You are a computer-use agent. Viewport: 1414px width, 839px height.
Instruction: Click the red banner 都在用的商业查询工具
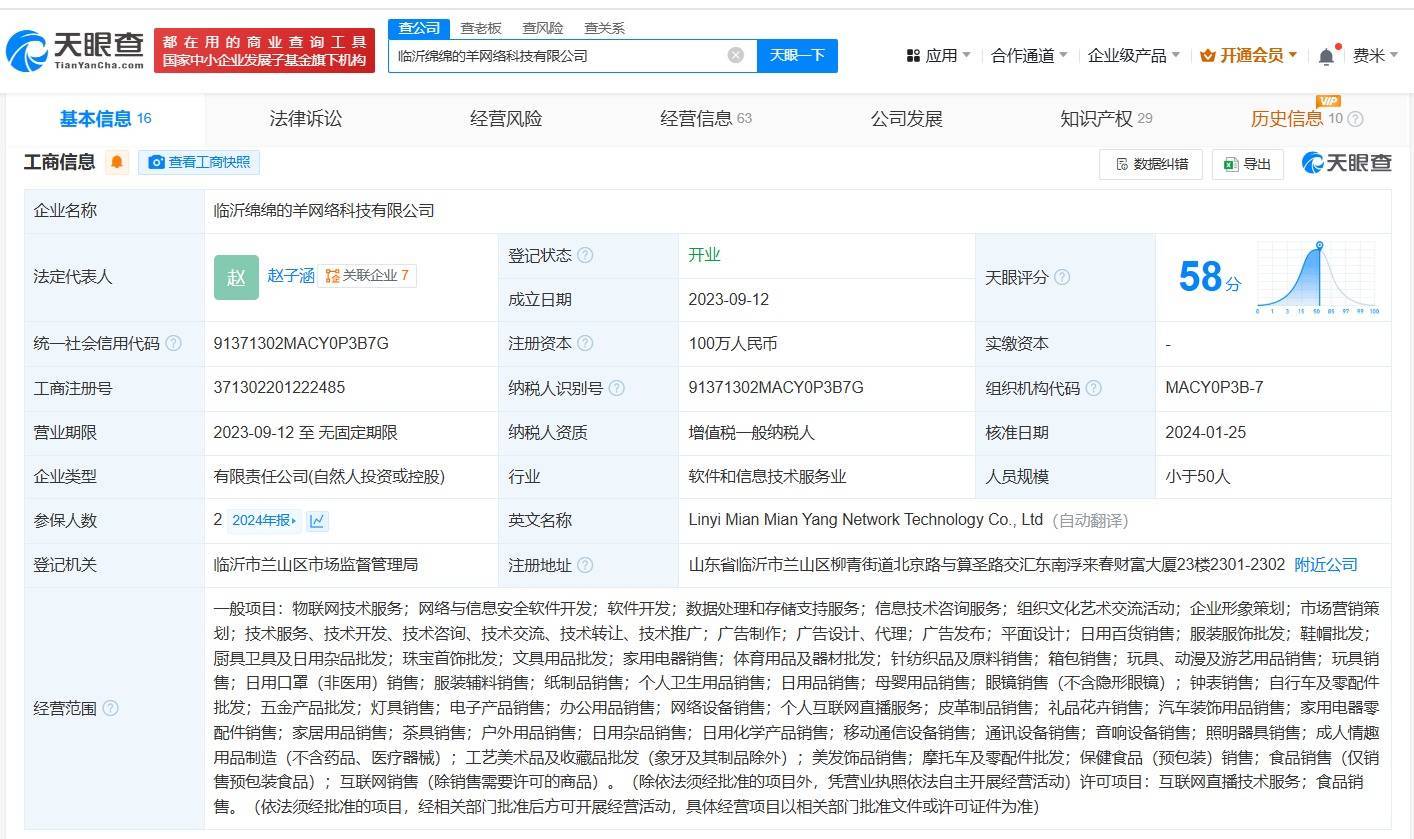click(264, 50)
